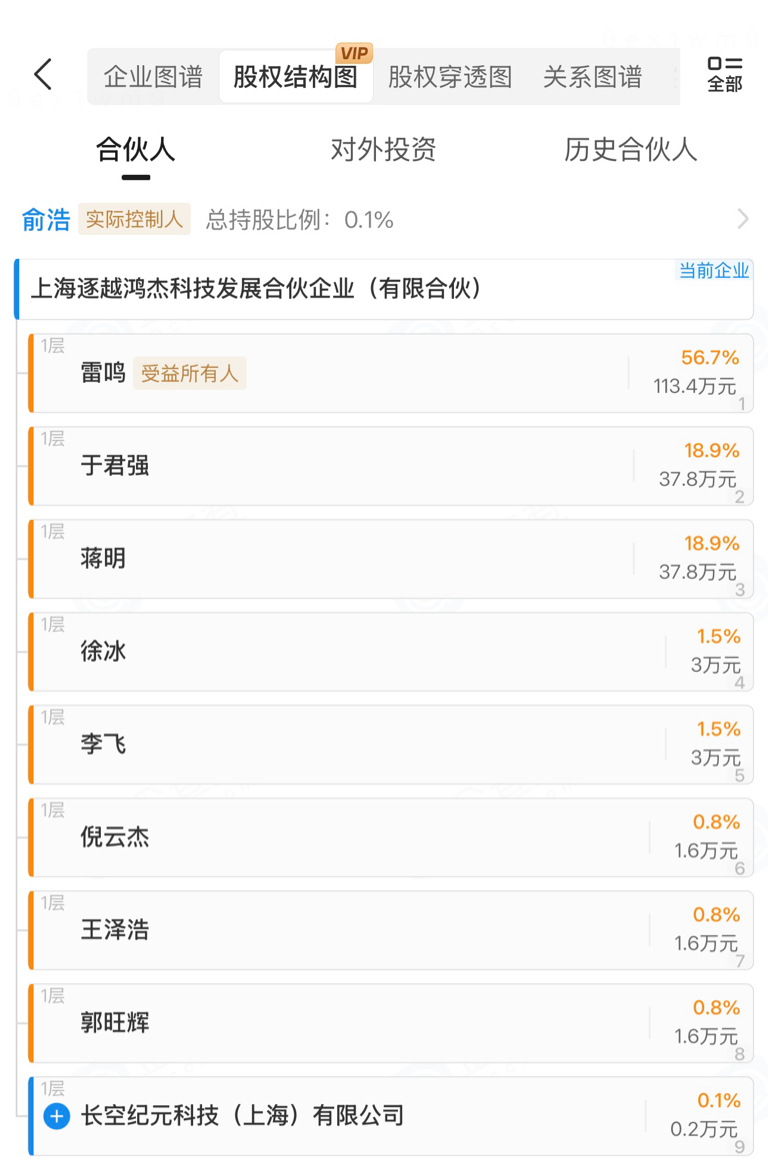Select the 于君强 partner row
The image size is (768, 1159).
point(115,466)
